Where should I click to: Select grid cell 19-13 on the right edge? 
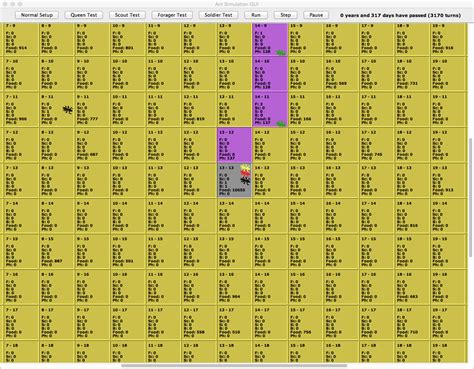point(448,181)
